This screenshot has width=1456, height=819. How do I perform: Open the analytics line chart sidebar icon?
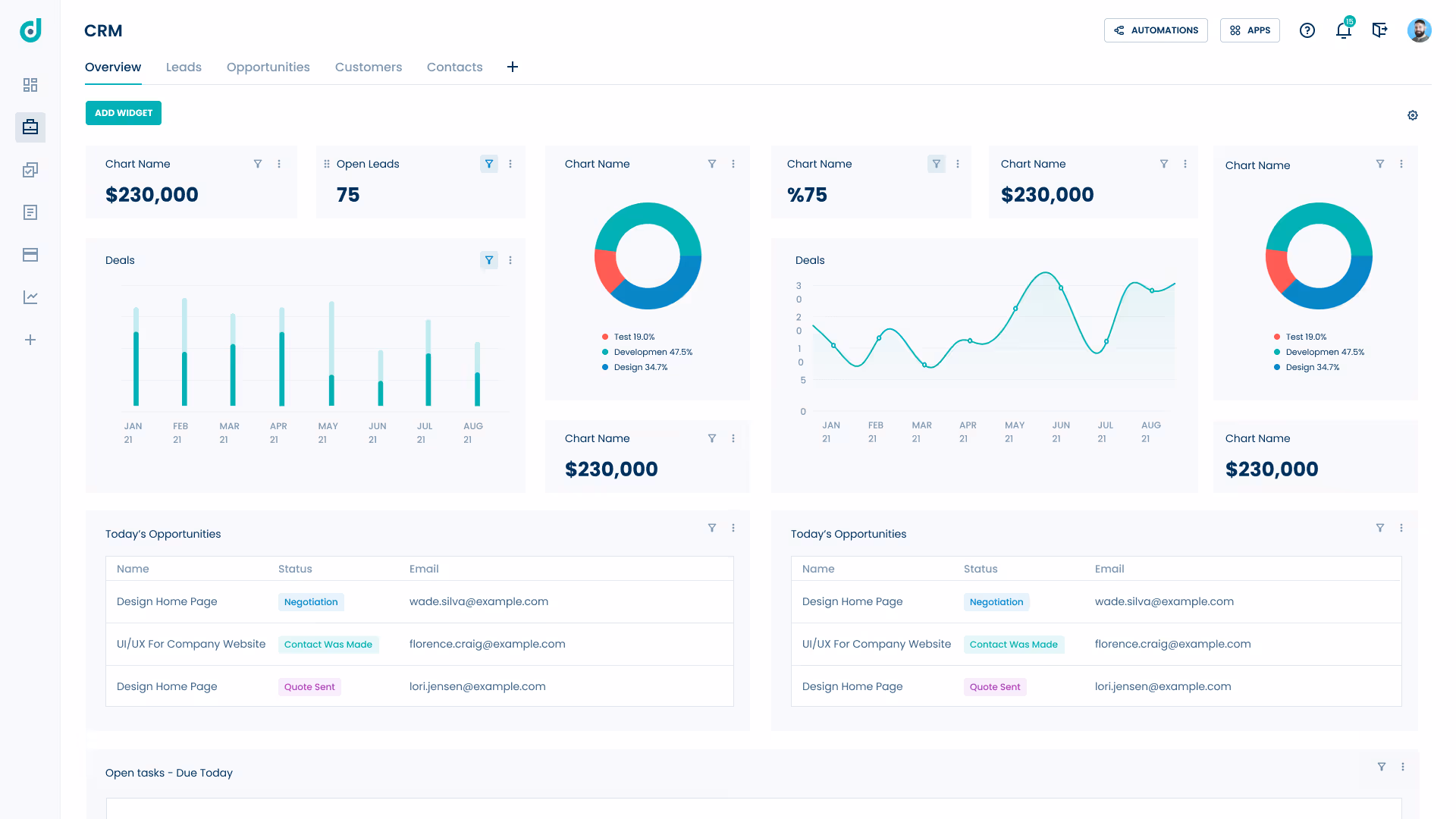click(30, 297)
